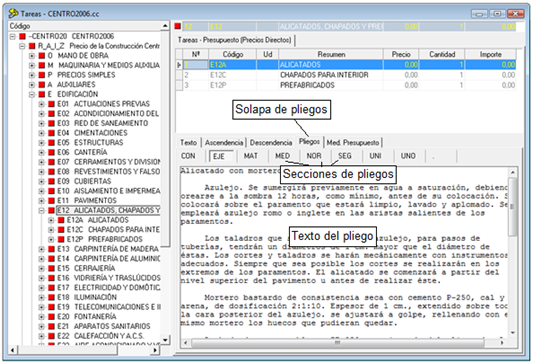The image size is (533, 364).
Task: Collapse the E12 ALICATADOS, CHAPADOS node
Action: pos(41,210)
